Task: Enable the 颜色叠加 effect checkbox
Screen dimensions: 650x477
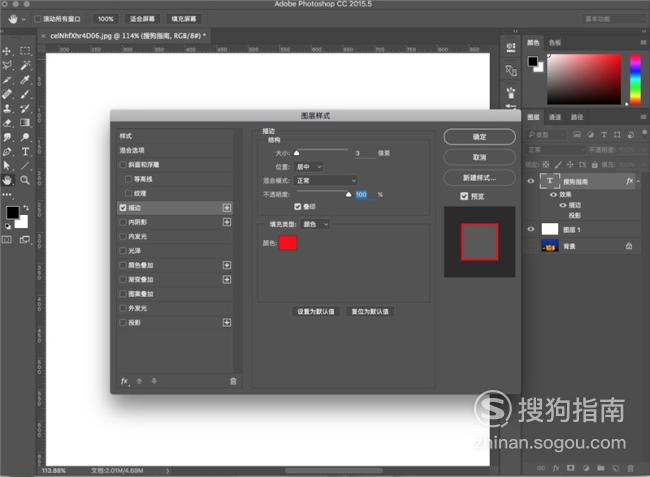Action: point(123,265)
